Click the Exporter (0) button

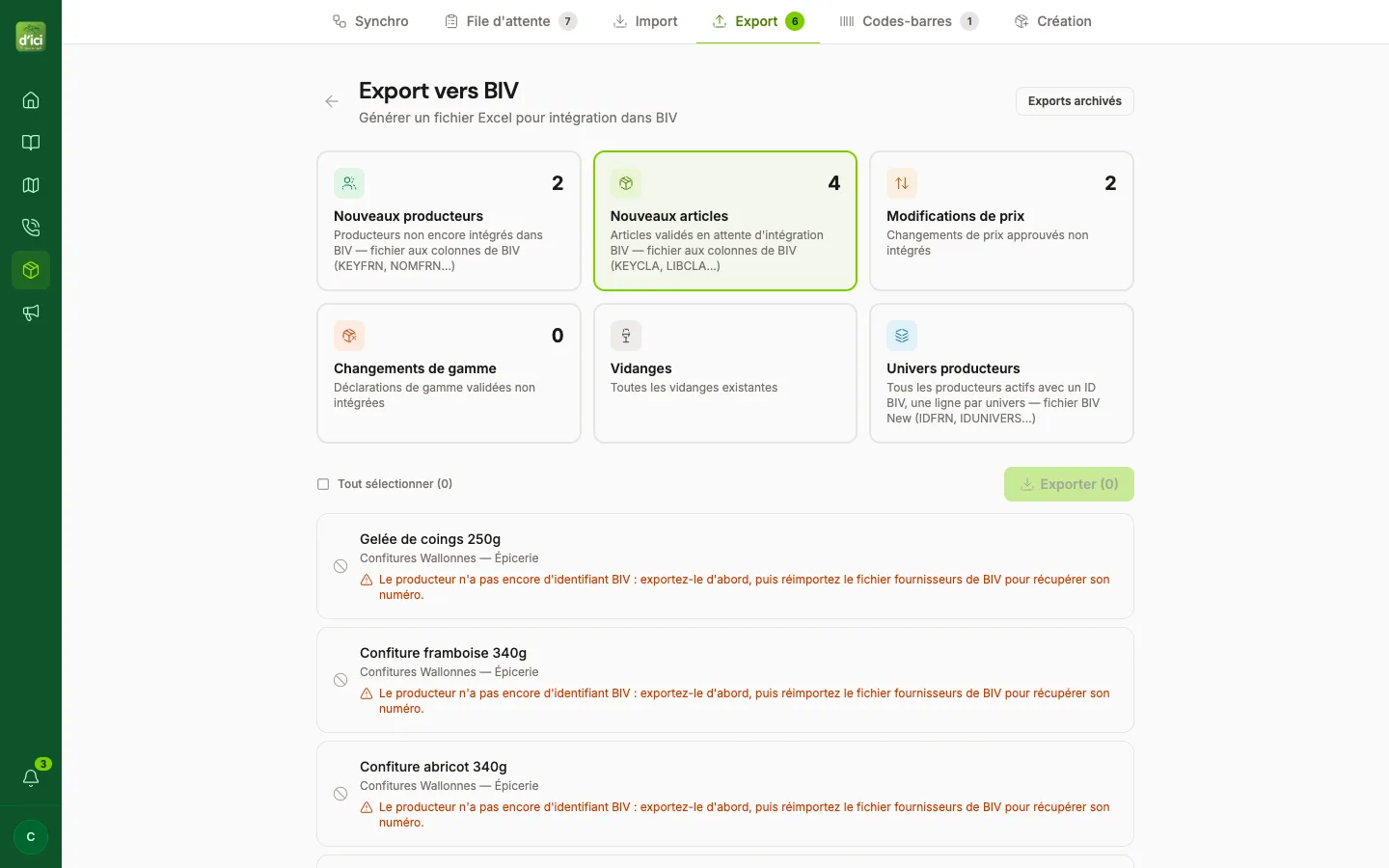click(x=1069, y=484)
